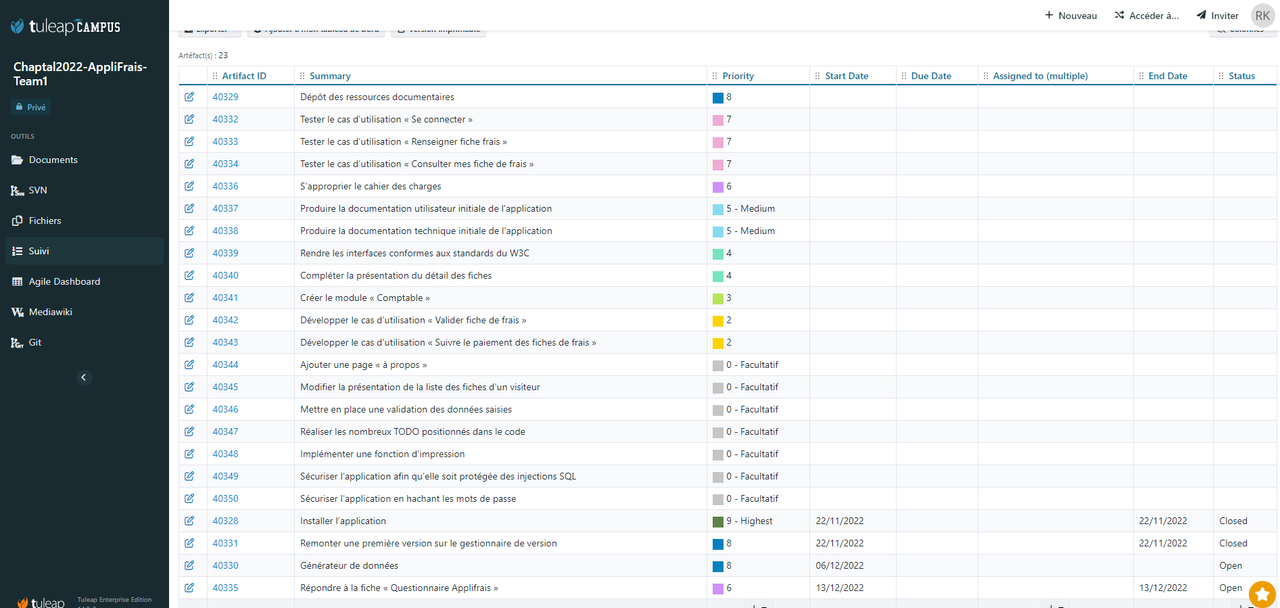
Task: Click summary 'Dépôt des ressources documentaires'
Action: click(x=377, y=97)
